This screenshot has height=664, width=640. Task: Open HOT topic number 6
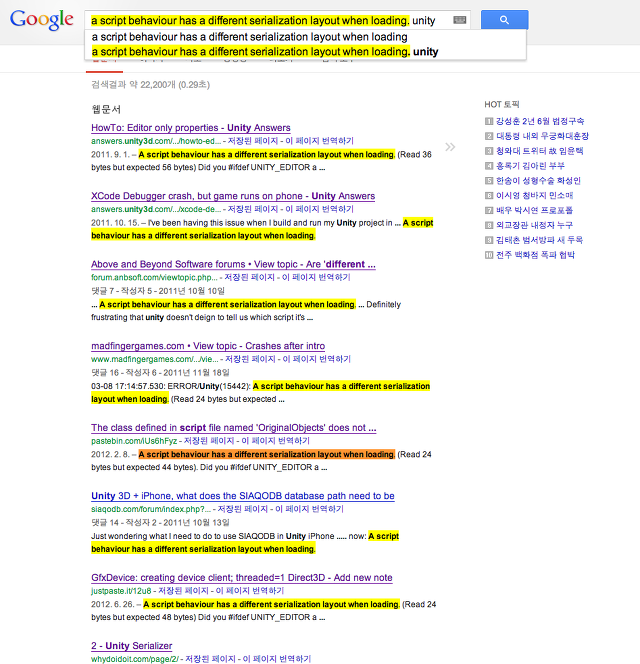pos(535,196)
